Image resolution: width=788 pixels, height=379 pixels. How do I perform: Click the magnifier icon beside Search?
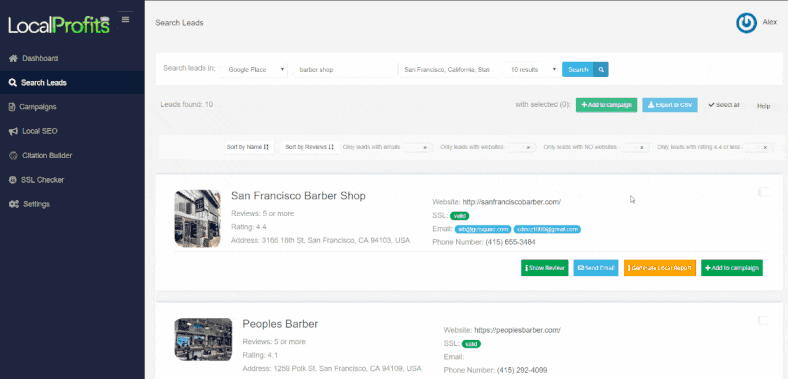point(601,69)
